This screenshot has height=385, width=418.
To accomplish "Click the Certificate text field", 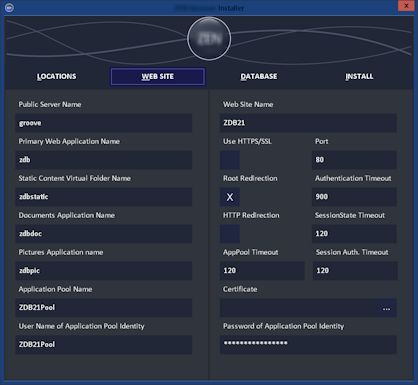I will tap(299, 308).
